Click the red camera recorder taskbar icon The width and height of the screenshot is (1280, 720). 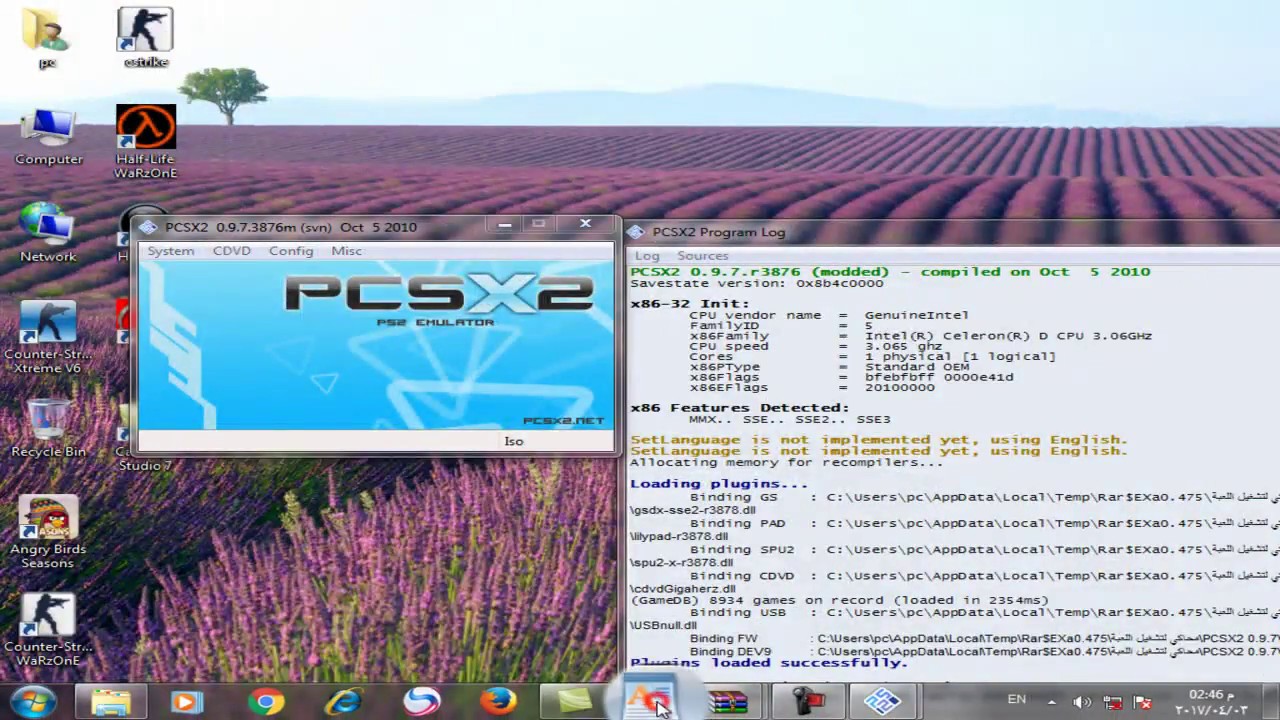click(807, 702)
